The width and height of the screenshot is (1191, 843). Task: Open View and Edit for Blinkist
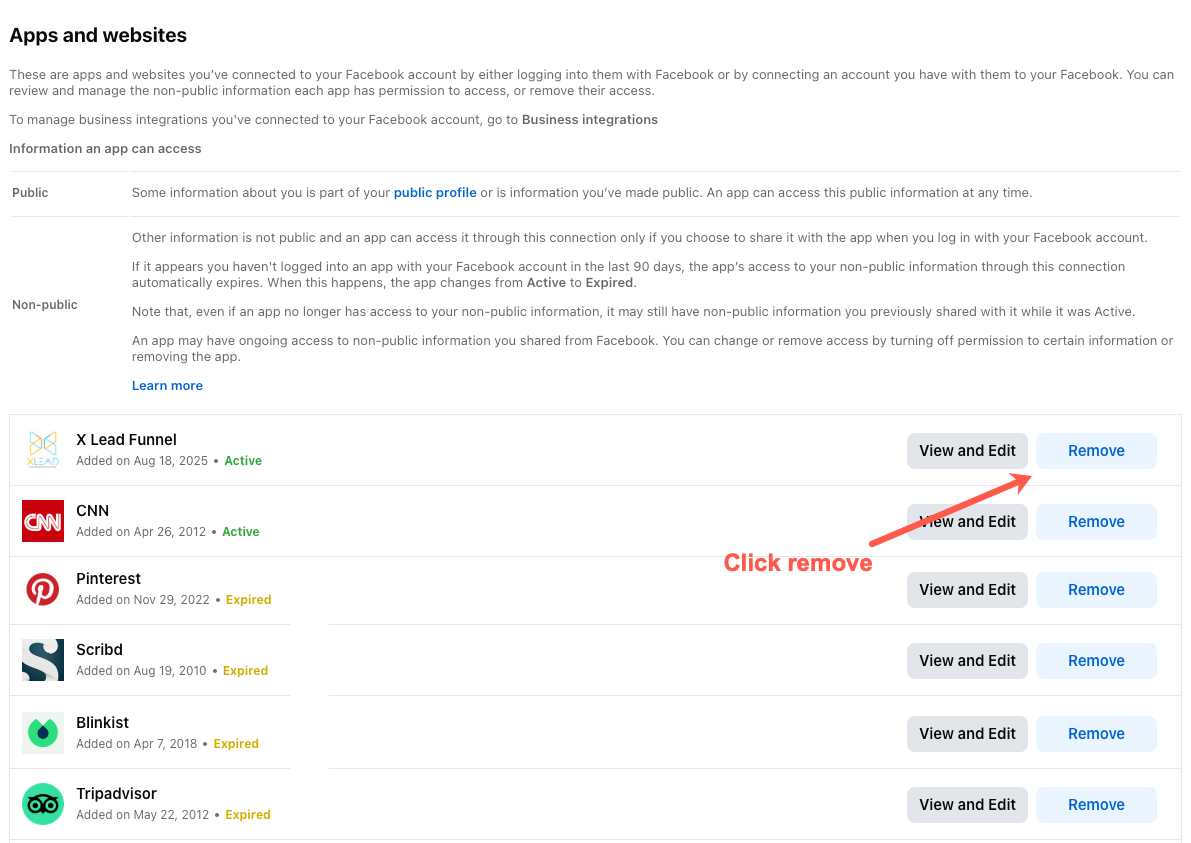[967, 734]
